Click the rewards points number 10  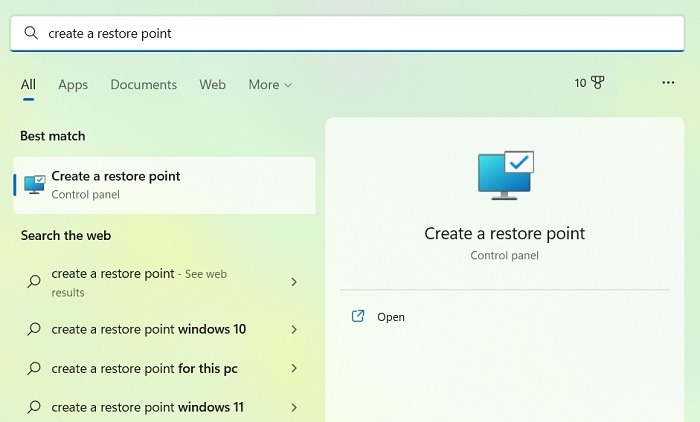tap(580, 83)
